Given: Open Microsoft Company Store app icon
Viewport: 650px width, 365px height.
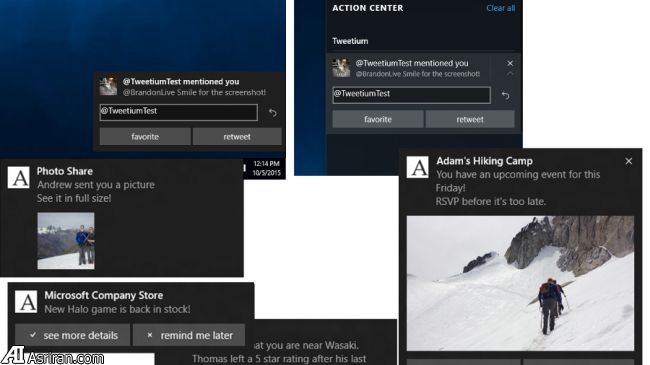Looking at the screenshot, I should [26, 302].
